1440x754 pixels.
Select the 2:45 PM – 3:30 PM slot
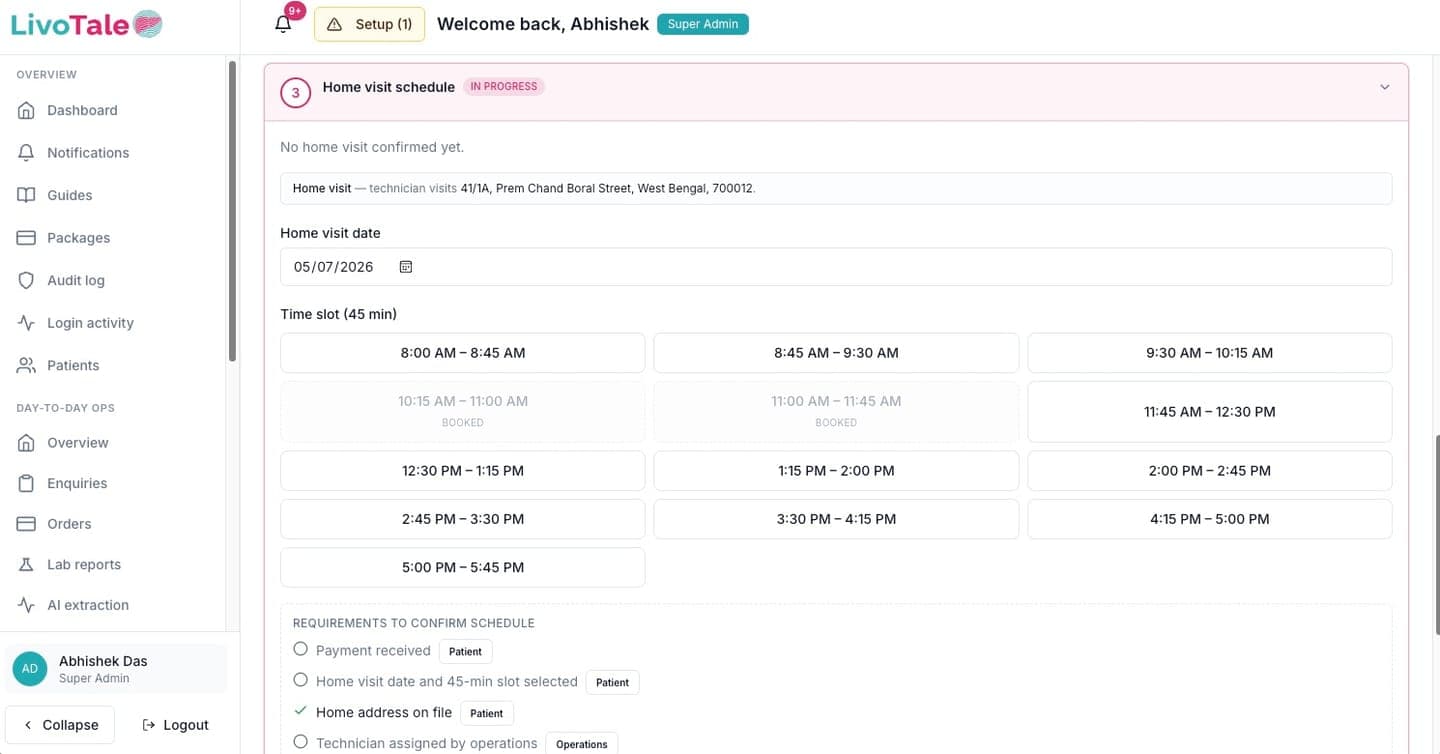(x=463, y=519)
